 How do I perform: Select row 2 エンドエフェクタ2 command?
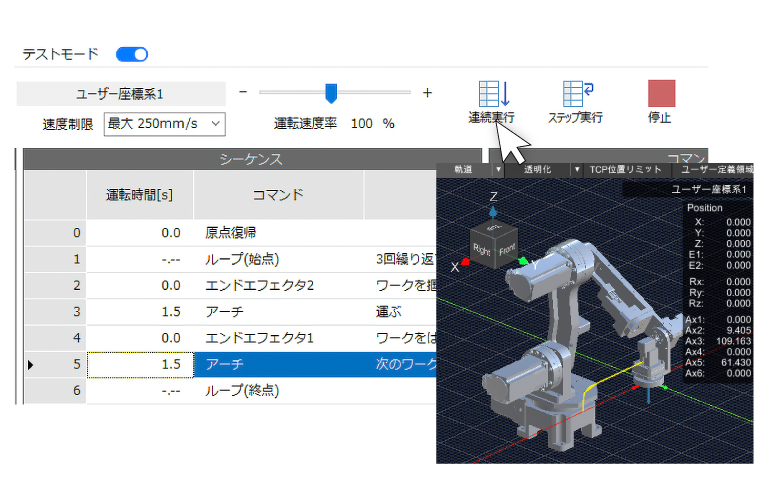279,286
